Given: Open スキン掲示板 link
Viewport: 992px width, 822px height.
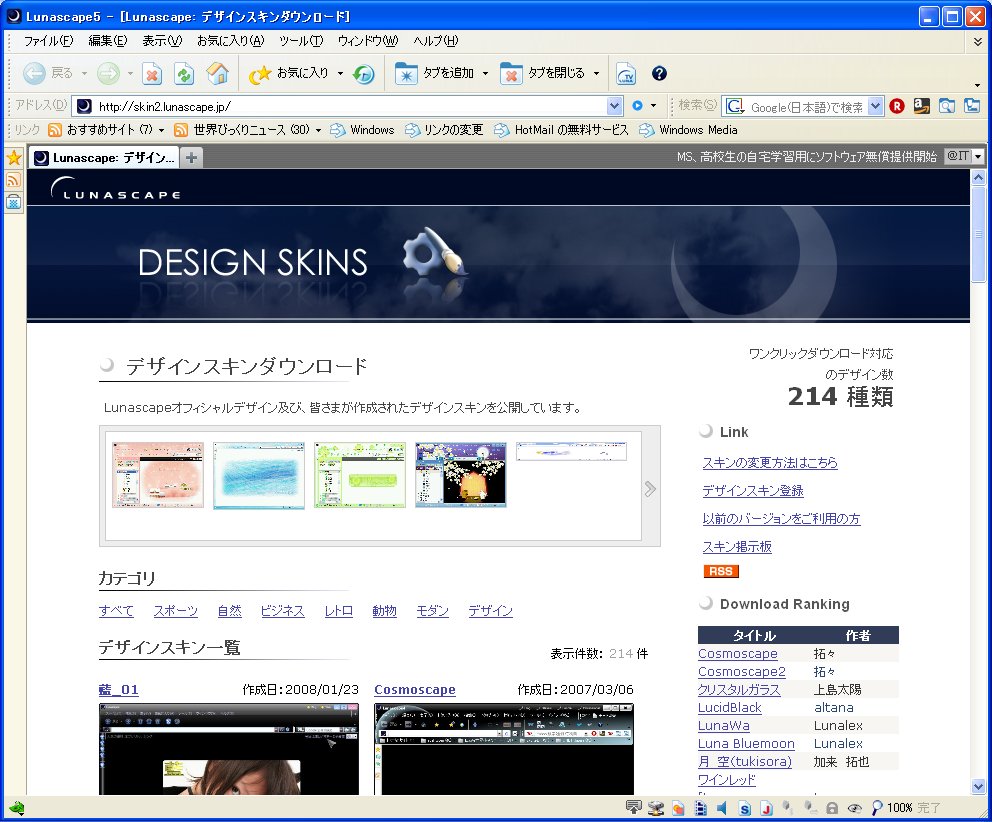Looking at the screenshot, I should [x=737, y=546].
